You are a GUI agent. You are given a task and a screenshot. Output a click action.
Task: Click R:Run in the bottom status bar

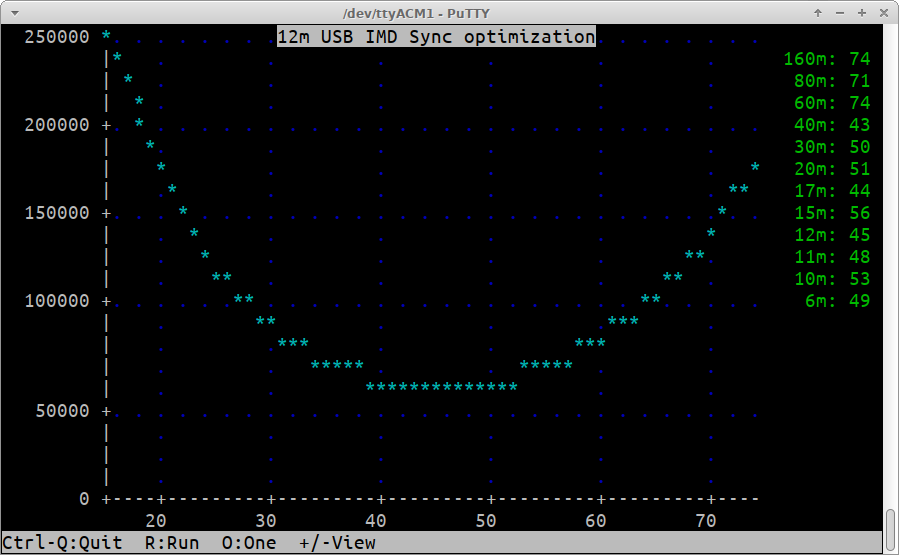tap(171, 543)
